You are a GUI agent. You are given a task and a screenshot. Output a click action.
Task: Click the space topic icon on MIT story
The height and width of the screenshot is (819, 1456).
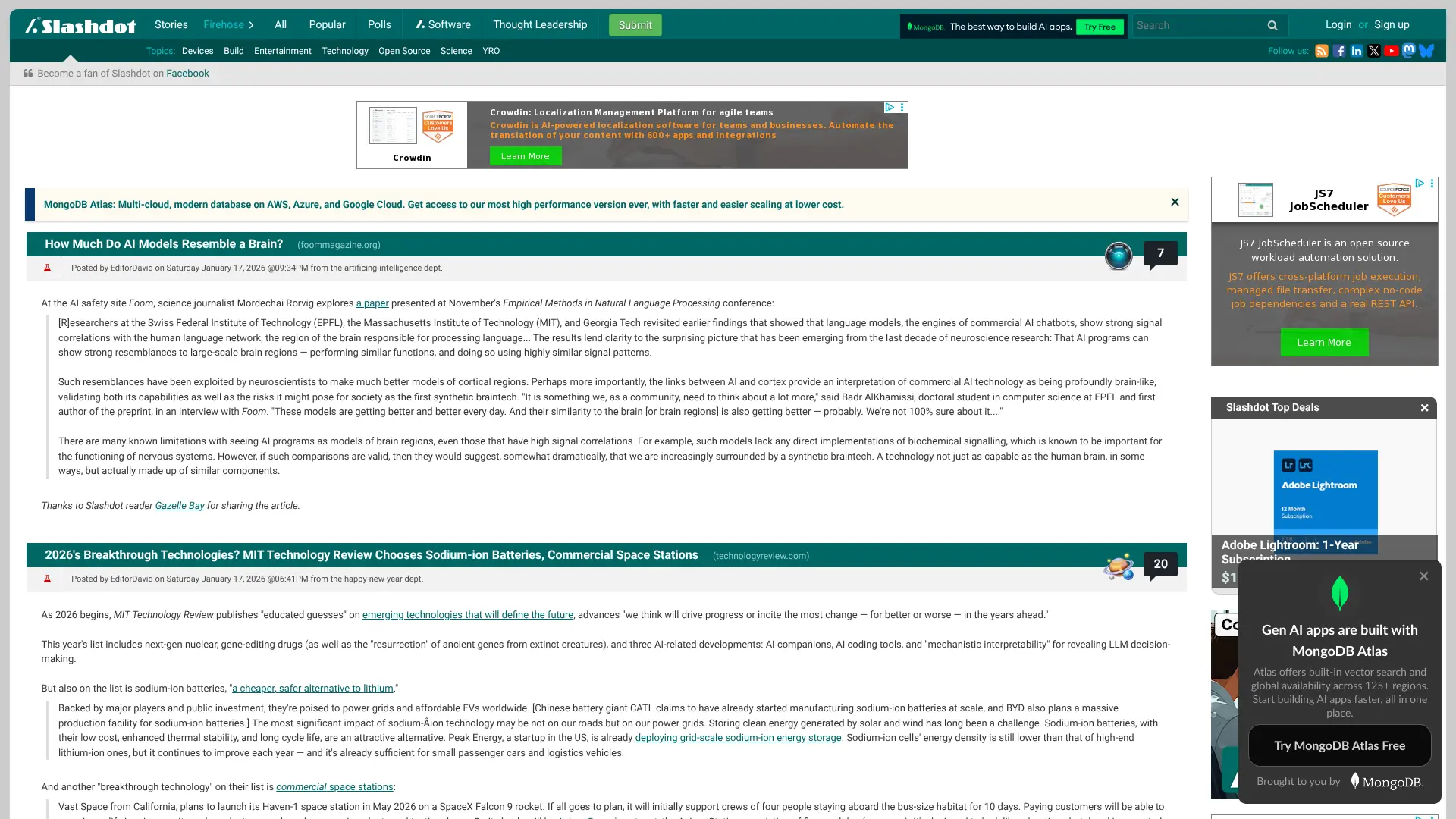[x=1119, y=566]
